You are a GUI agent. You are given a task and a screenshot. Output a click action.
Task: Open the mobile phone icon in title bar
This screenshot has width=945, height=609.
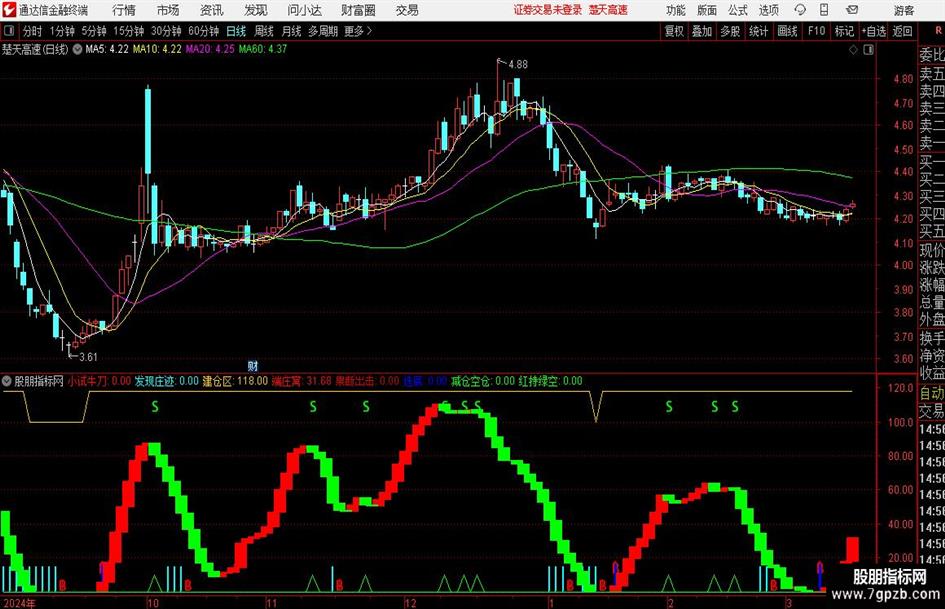click(824, 10)
